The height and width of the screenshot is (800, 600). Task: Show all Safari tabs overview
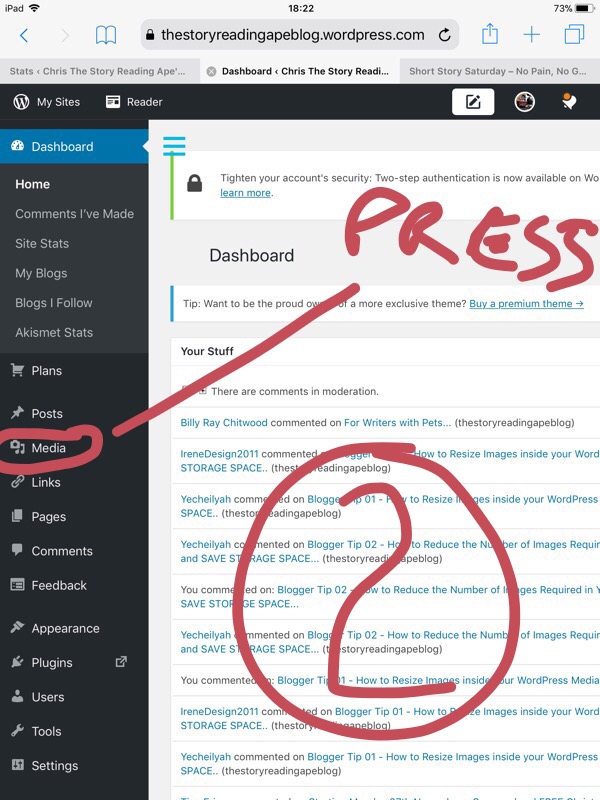tap(574, 35)
